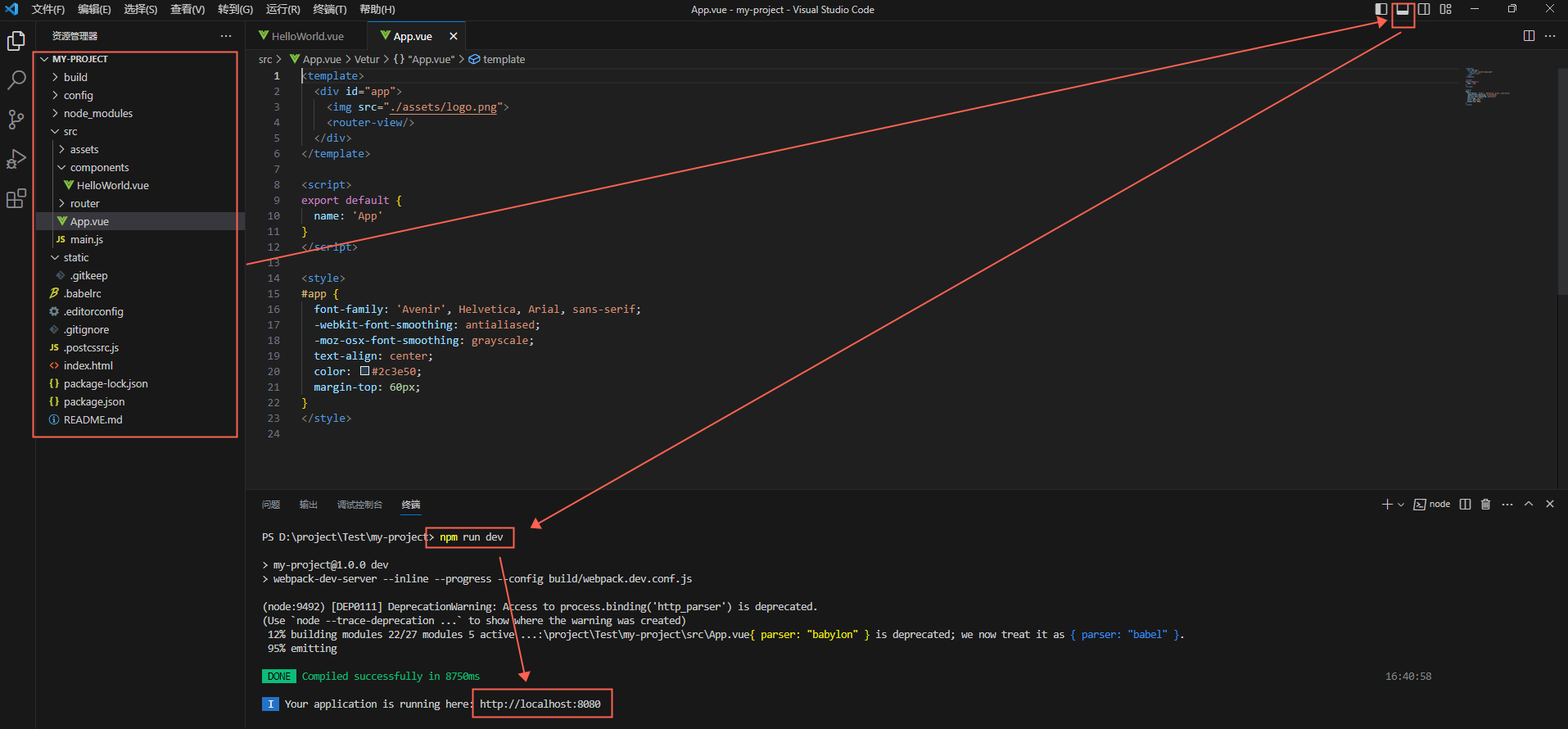
Task: Expand the node_modules folder
Action: click(x=139, y=113)
